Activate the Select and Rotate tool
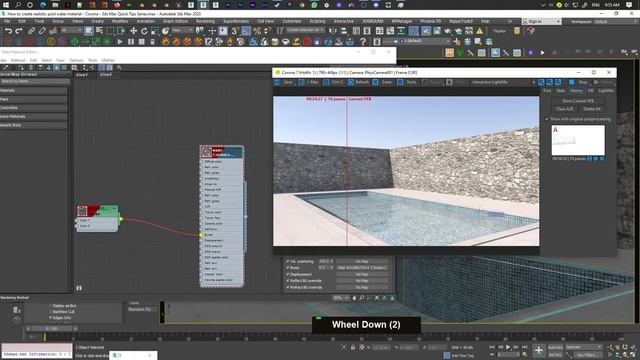 pos(144,31)
